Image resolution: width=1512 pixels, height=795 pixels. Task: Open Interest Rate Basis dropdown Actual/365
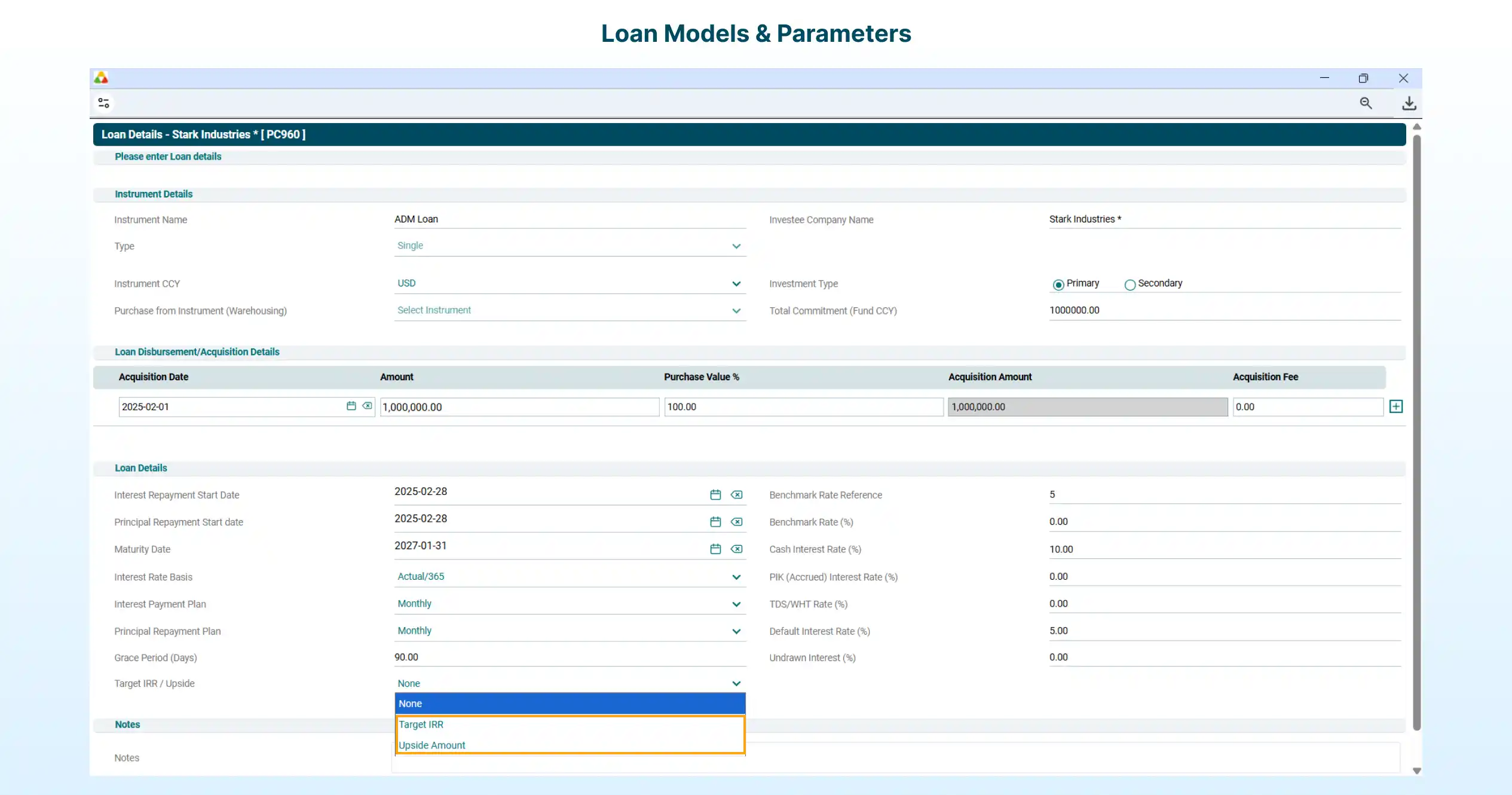pos(570,577)
